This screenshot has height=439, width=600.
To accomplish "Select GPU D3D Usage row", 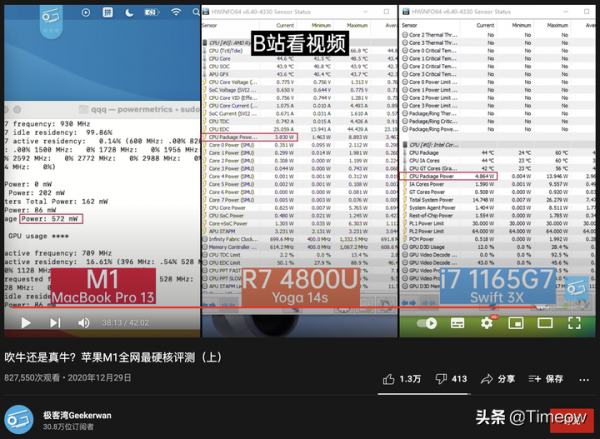I will point(498,247).
